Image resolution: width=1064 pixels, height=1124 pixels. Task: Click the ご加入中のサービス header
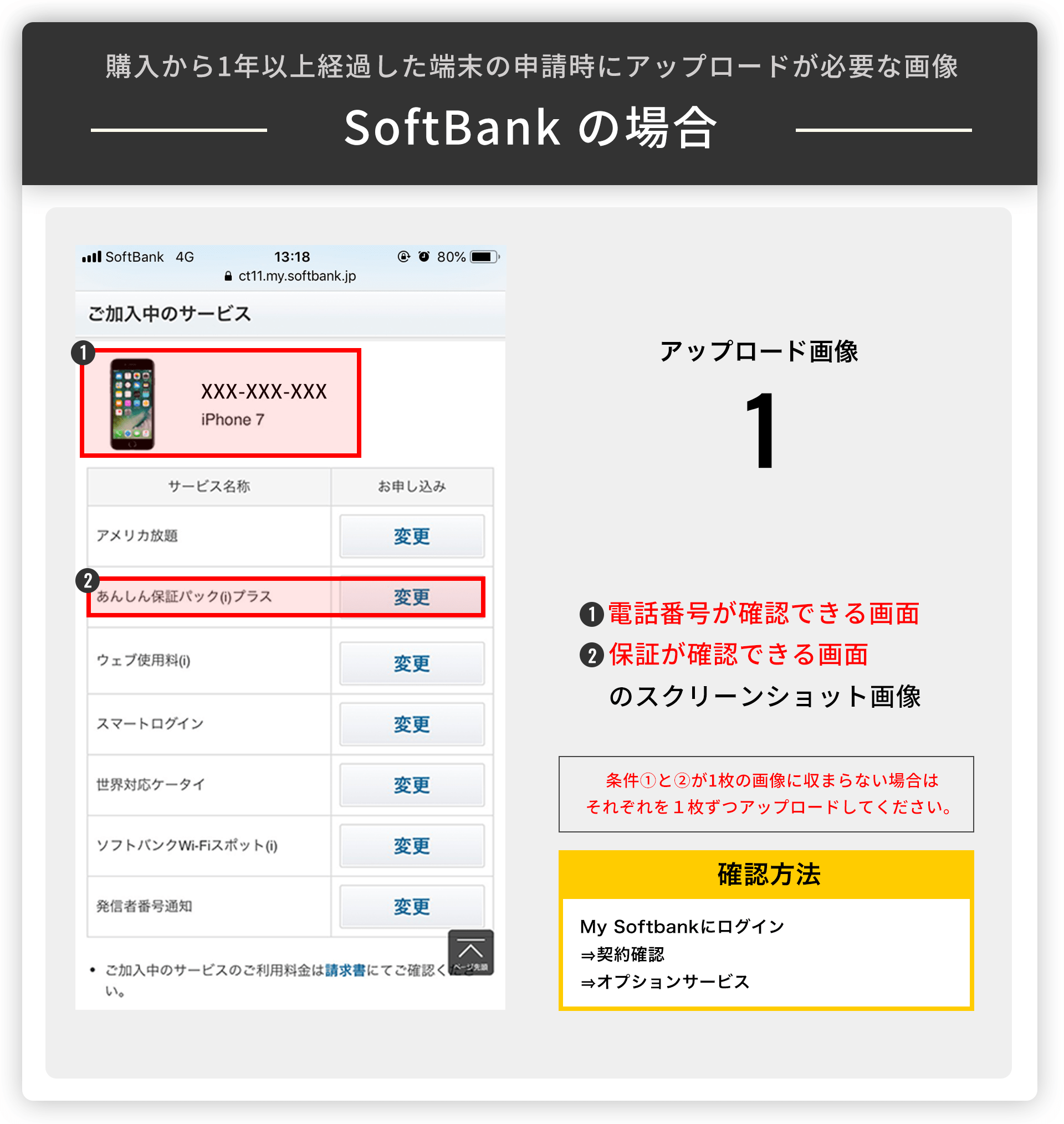coord(169,314)
